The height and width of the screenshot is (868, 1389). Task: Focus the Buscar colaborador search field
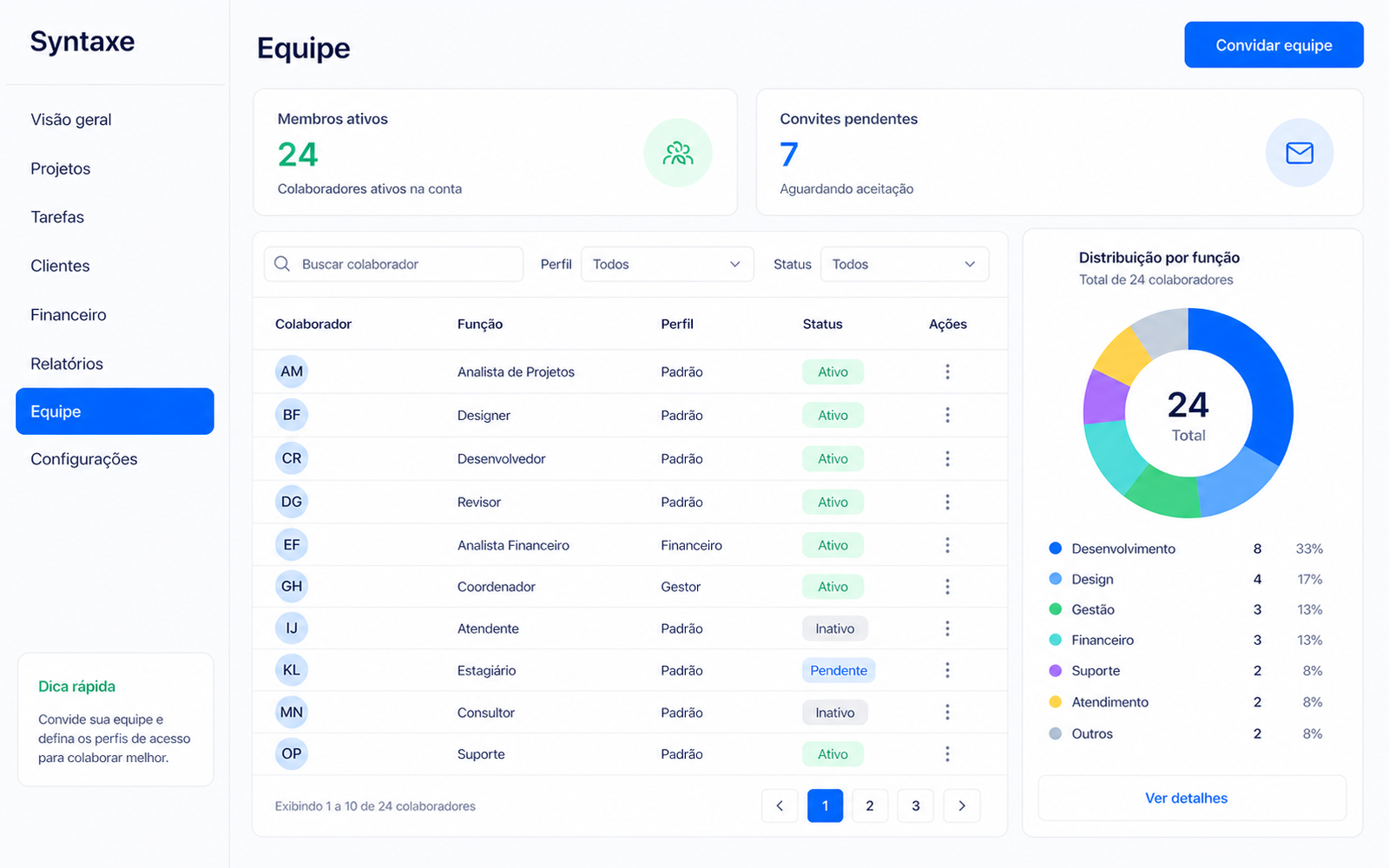(393, 264)
